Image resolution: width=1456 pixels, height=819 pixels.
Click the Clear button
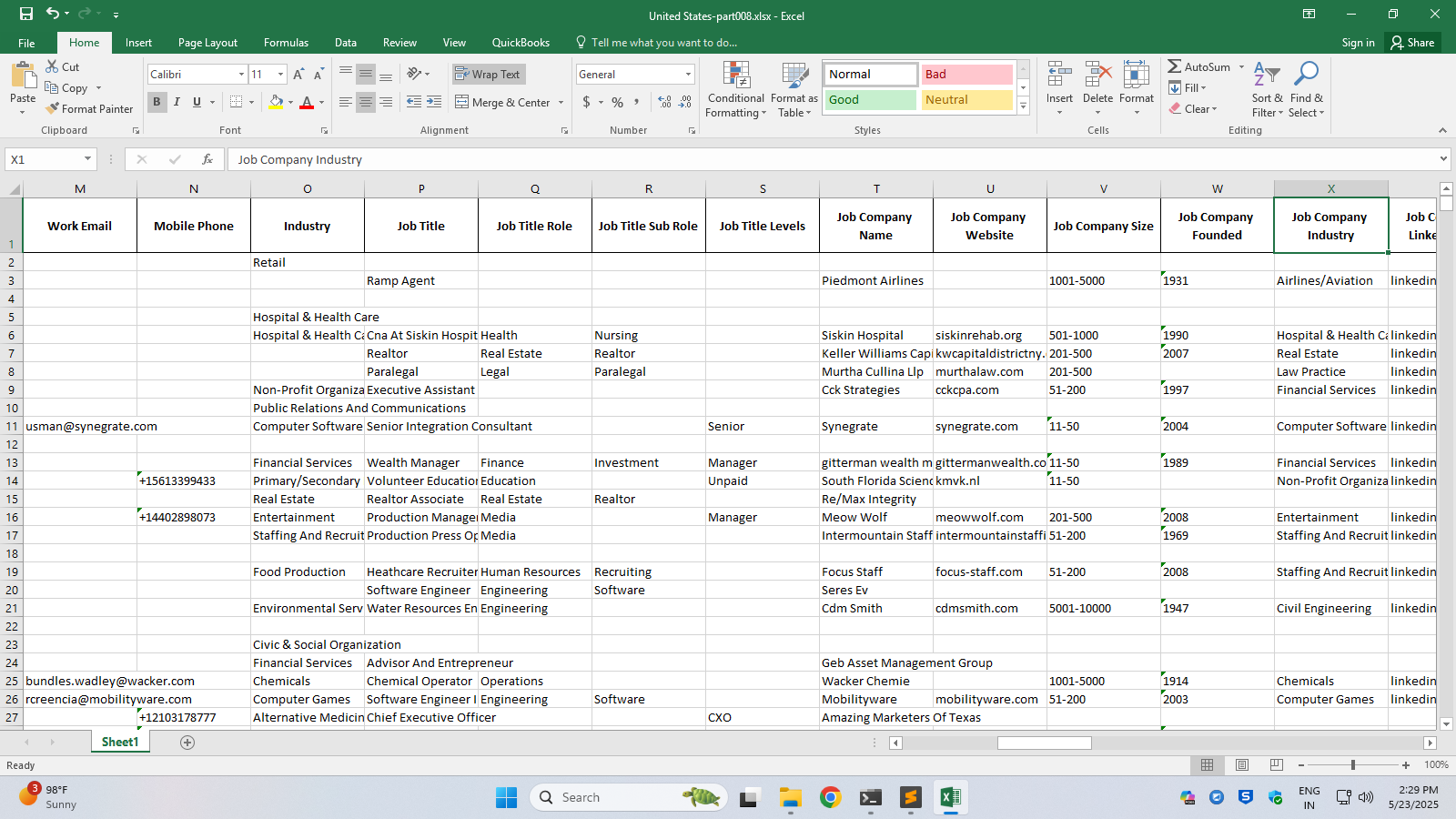pos(1193,108)
